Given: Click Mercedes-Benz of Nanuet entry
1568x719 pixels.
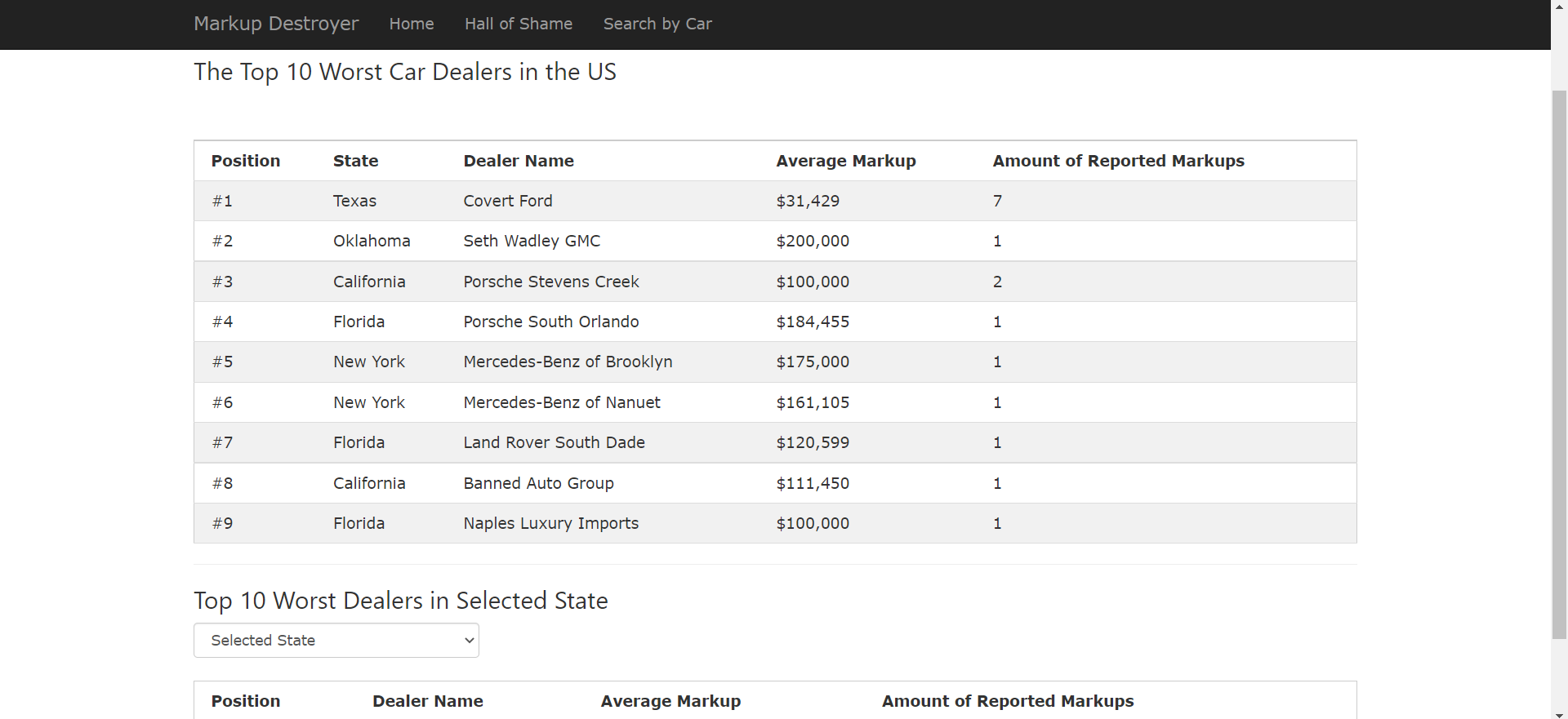Looking at the screenshot, I should click(562, 402).
